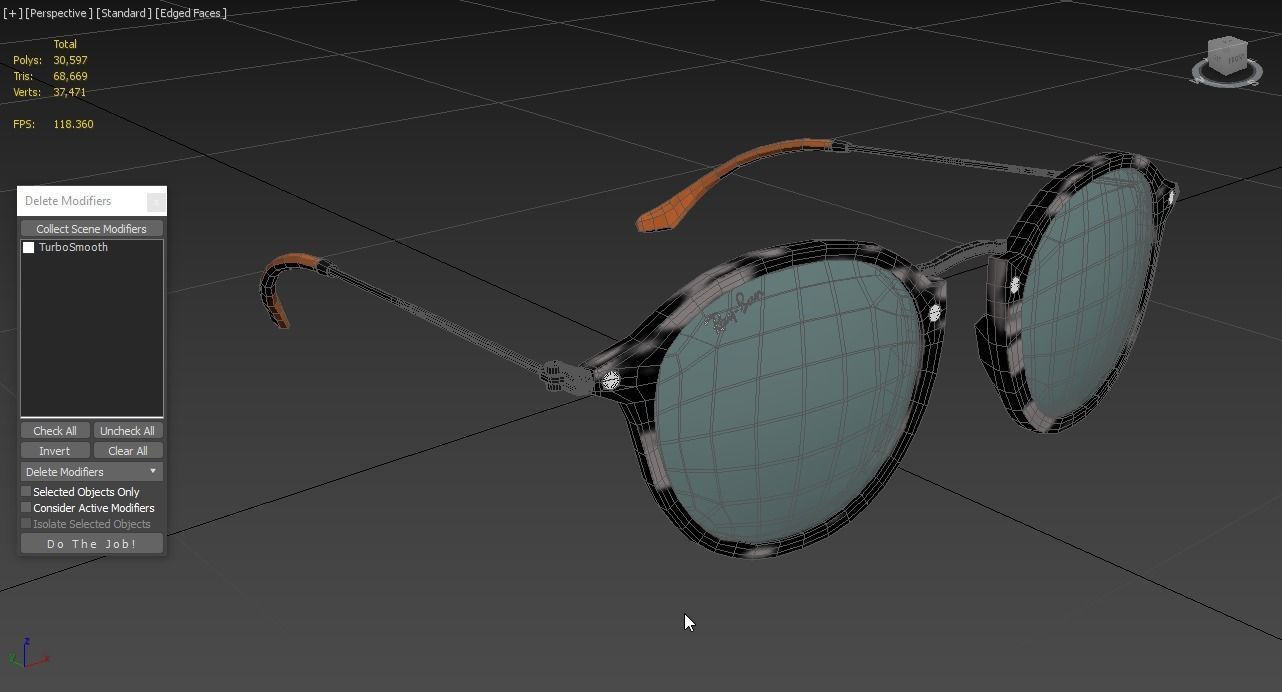The image size is (1282, 692).
Task: Click the Clear All button
Action: pos(127,451)
